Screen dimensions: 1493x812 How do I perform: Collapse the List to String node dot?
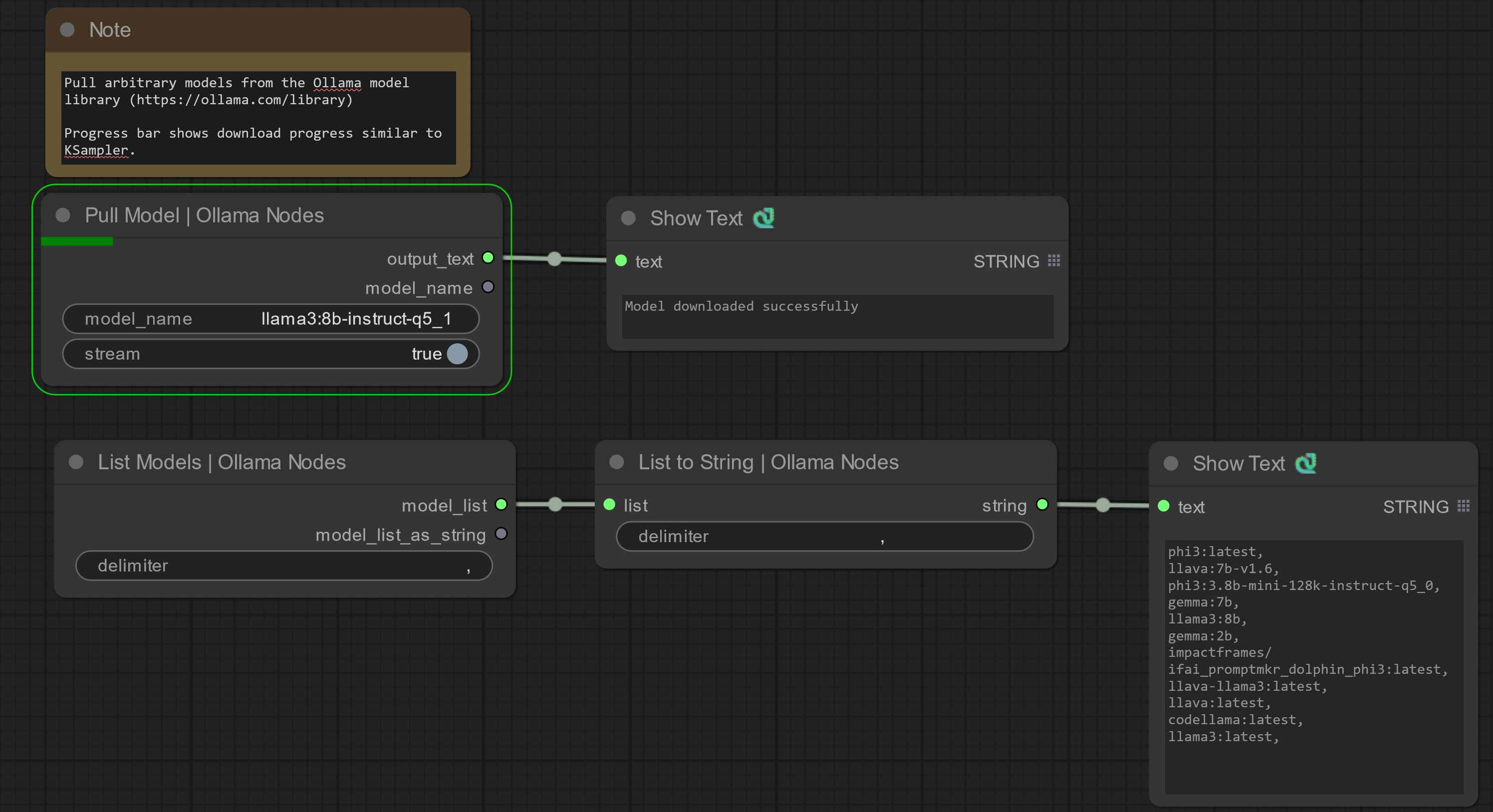point(617,462)
